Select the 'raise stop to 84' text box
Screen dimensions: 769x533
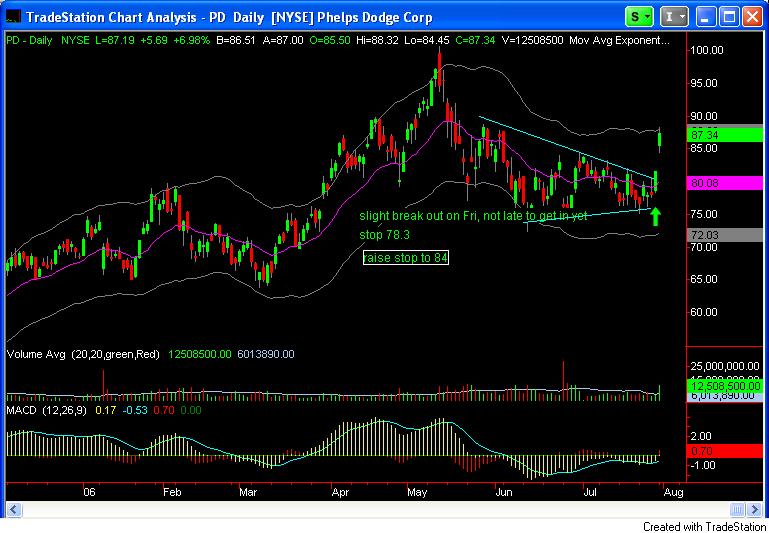[406, 257]
